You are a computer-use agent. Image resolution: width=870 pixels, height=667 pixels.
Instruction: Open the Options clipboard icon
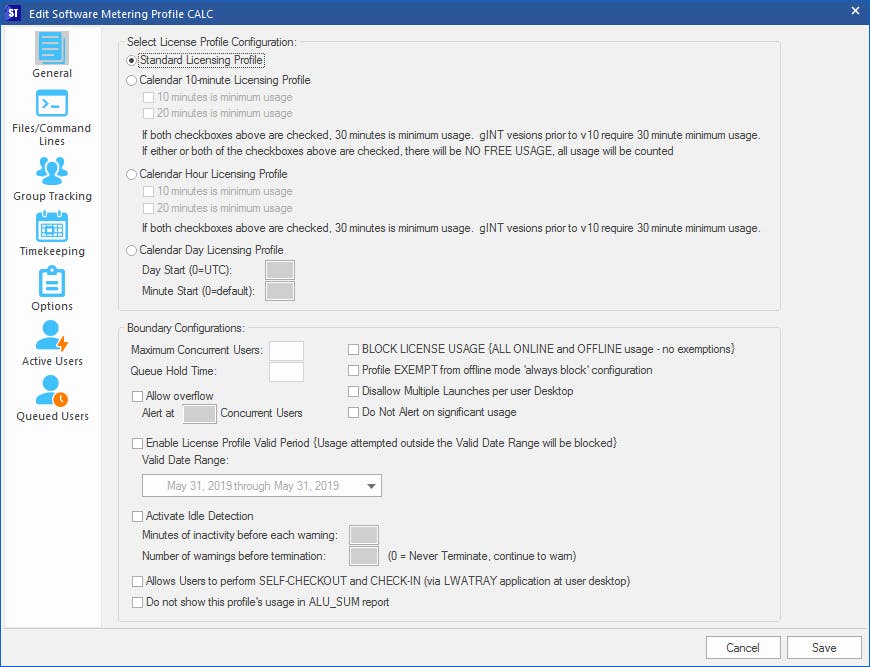click(52, 281)
